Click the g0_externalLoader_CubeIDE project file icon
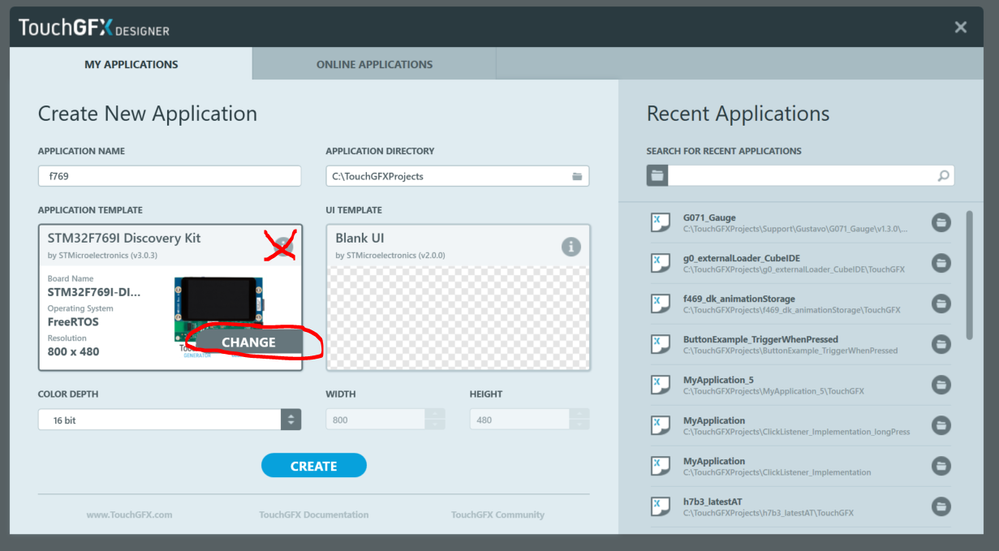The height and width of the screenshot is (551, 999). pos(660,263)
